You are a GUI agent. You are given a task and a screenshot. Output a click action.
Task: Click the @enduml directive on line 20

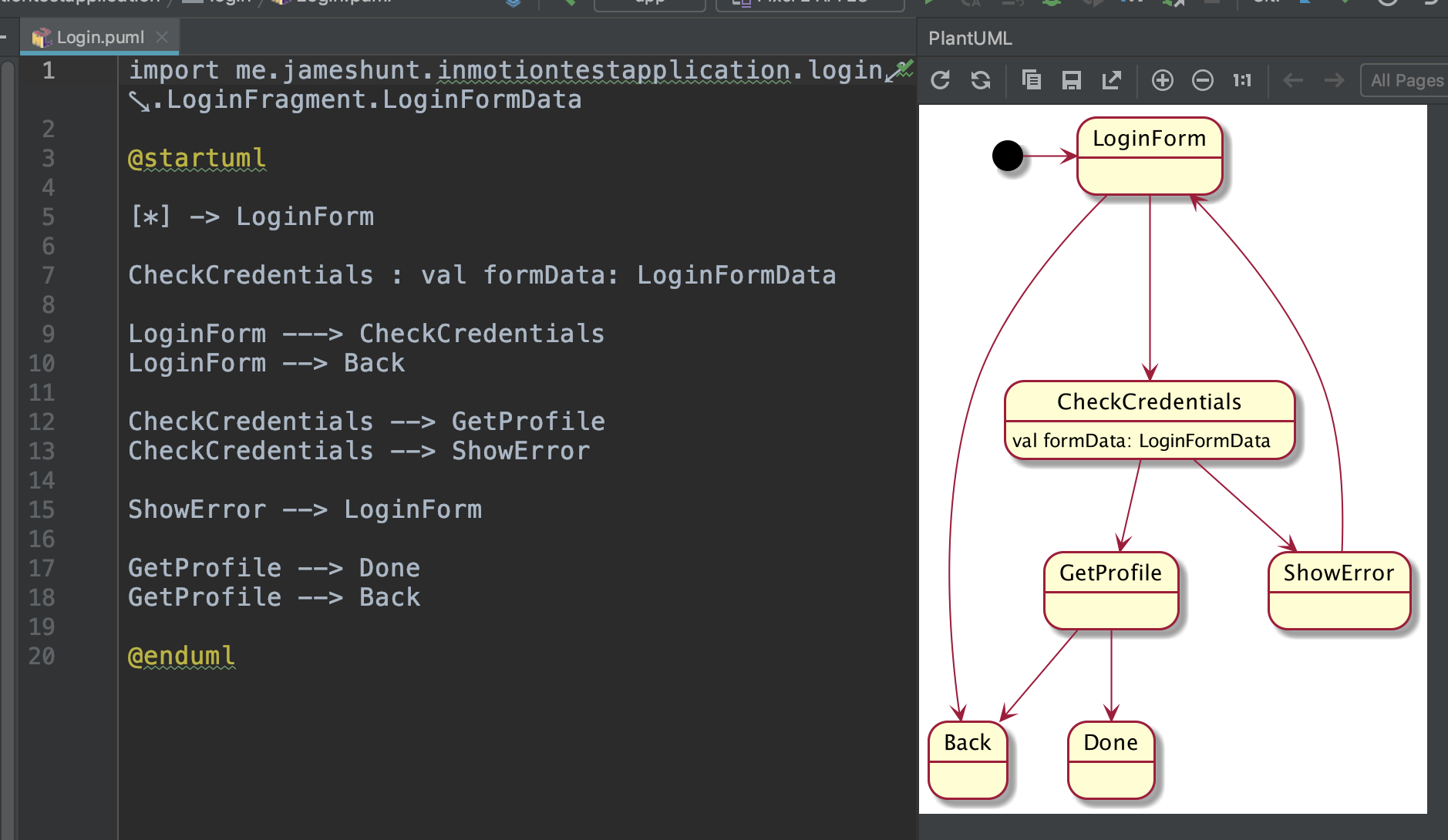click(x=182, y=656)
